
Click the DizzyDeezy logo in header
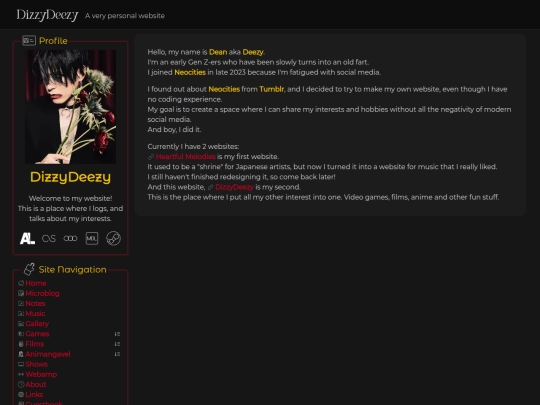[48, 15]
